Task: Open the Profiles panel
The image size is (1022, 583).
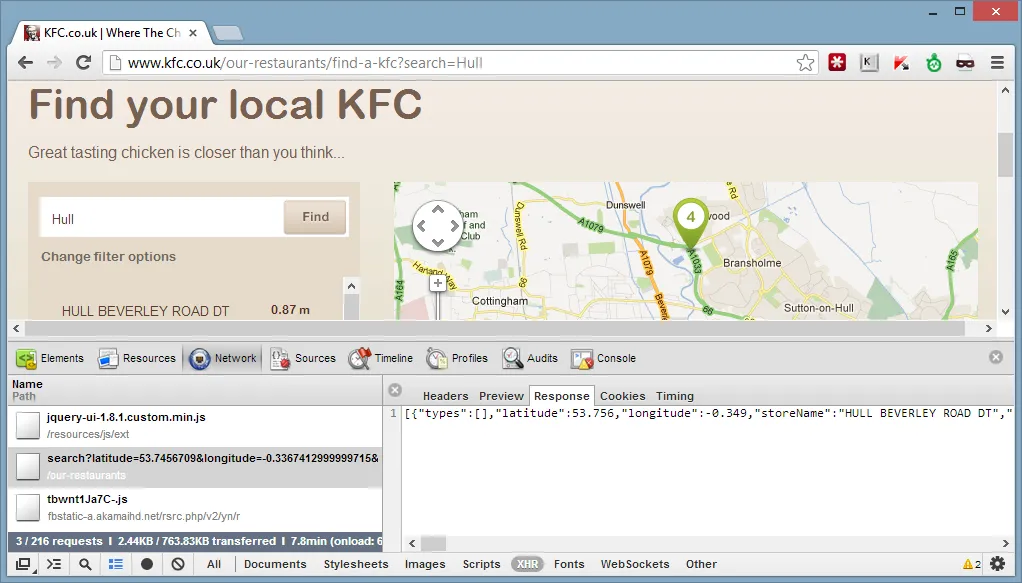Action: [457, 358]
